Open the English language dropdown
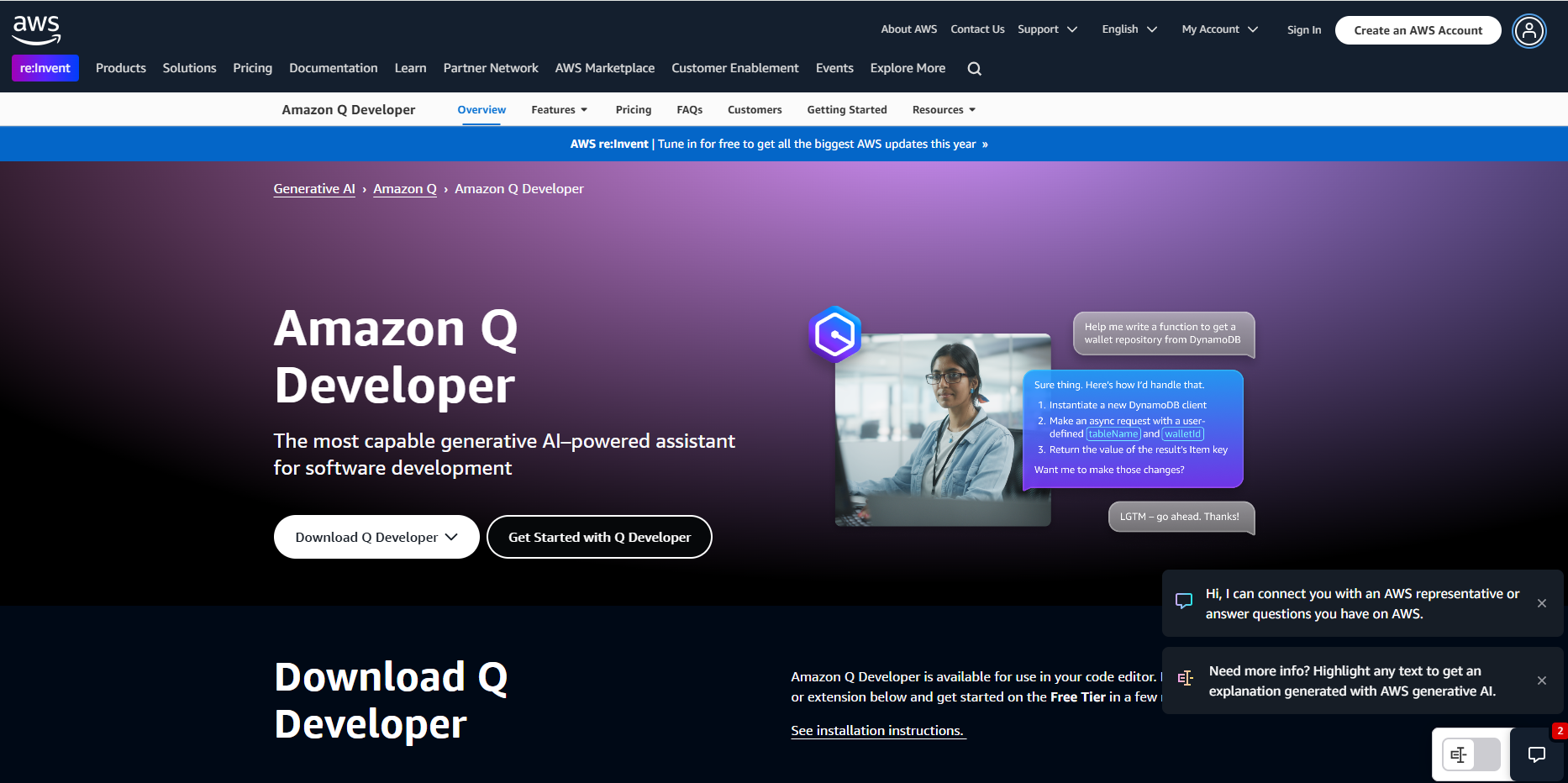The height and width of the screenshot is (783, 1568). [1129, 29]
